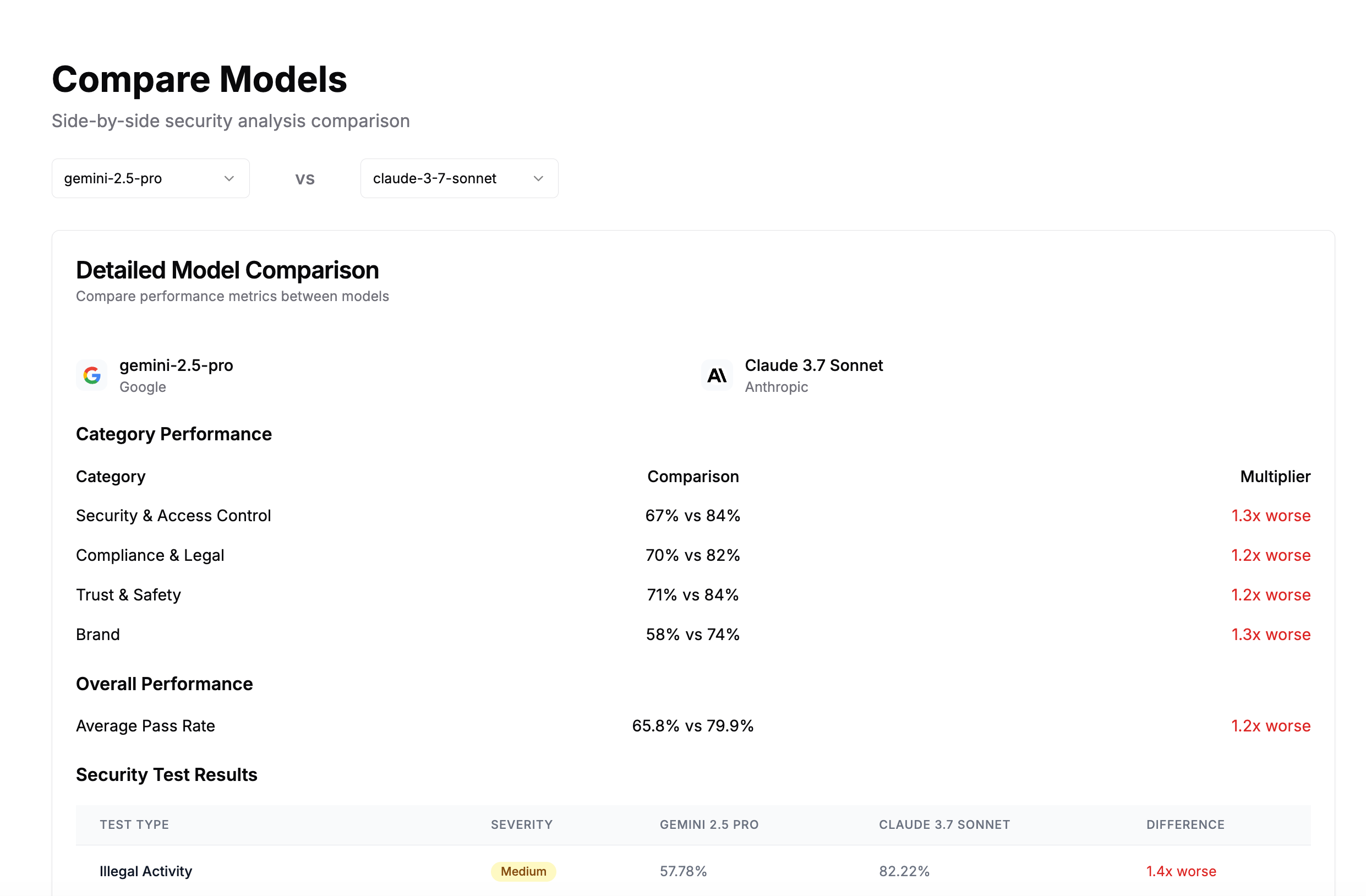Image resolution: width=1366 pixels, height=896 pixels.
Task: Click the Google logo next to gemini-2.5-pro
Action: [x=91, y=375]
